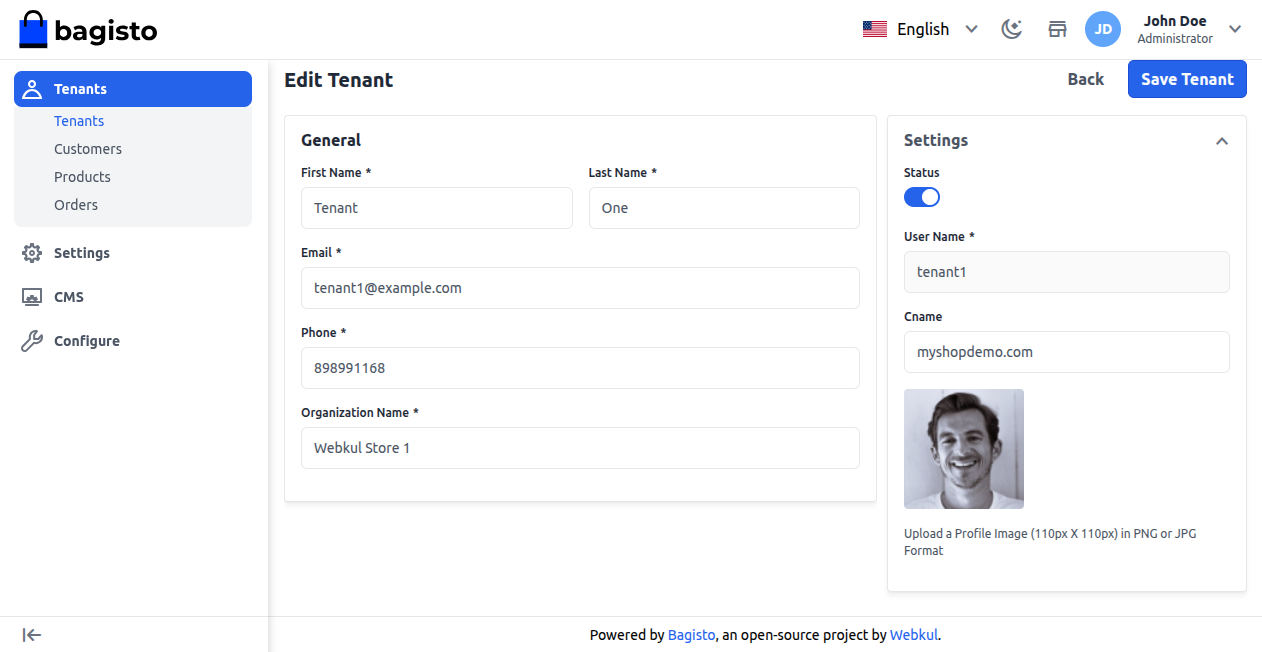Open the English language dropdown
Viewport: 1262px width, 652px height.
coord(920,29)
